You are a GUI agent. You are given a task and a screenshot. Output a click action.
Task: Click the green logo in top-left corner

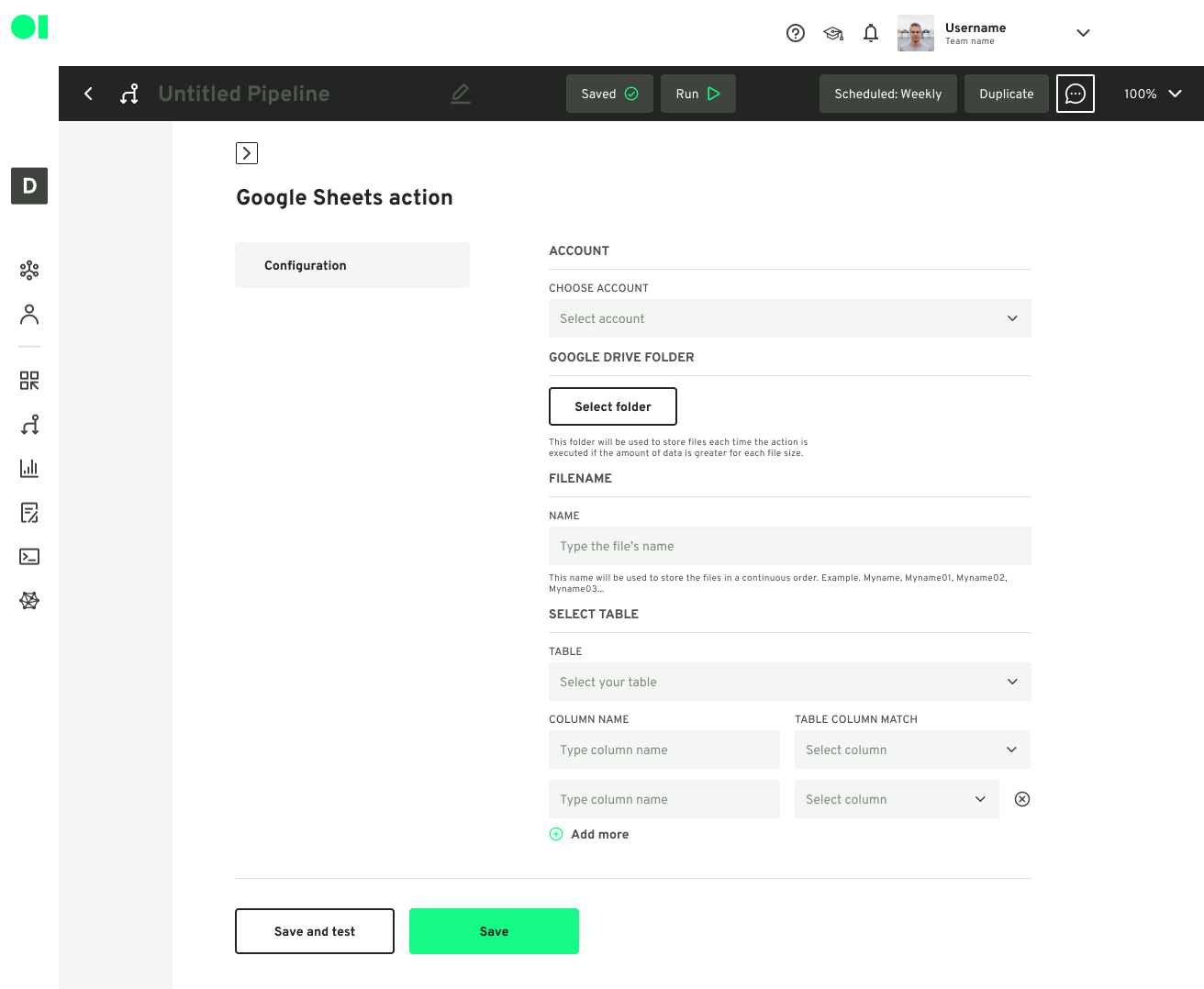coord(29,28)
